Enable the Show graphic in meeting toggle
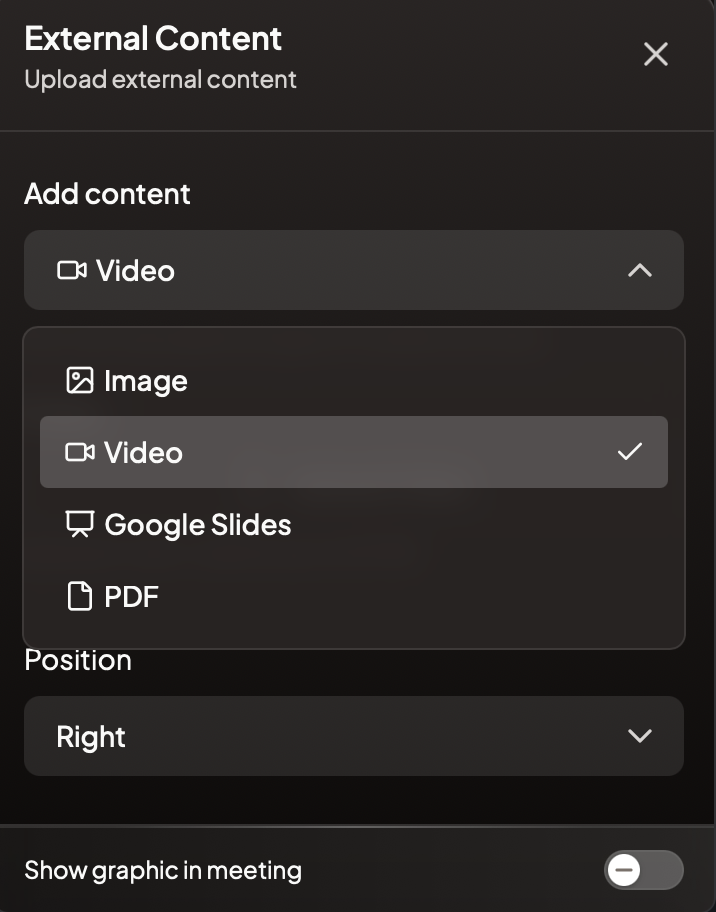 643,870
